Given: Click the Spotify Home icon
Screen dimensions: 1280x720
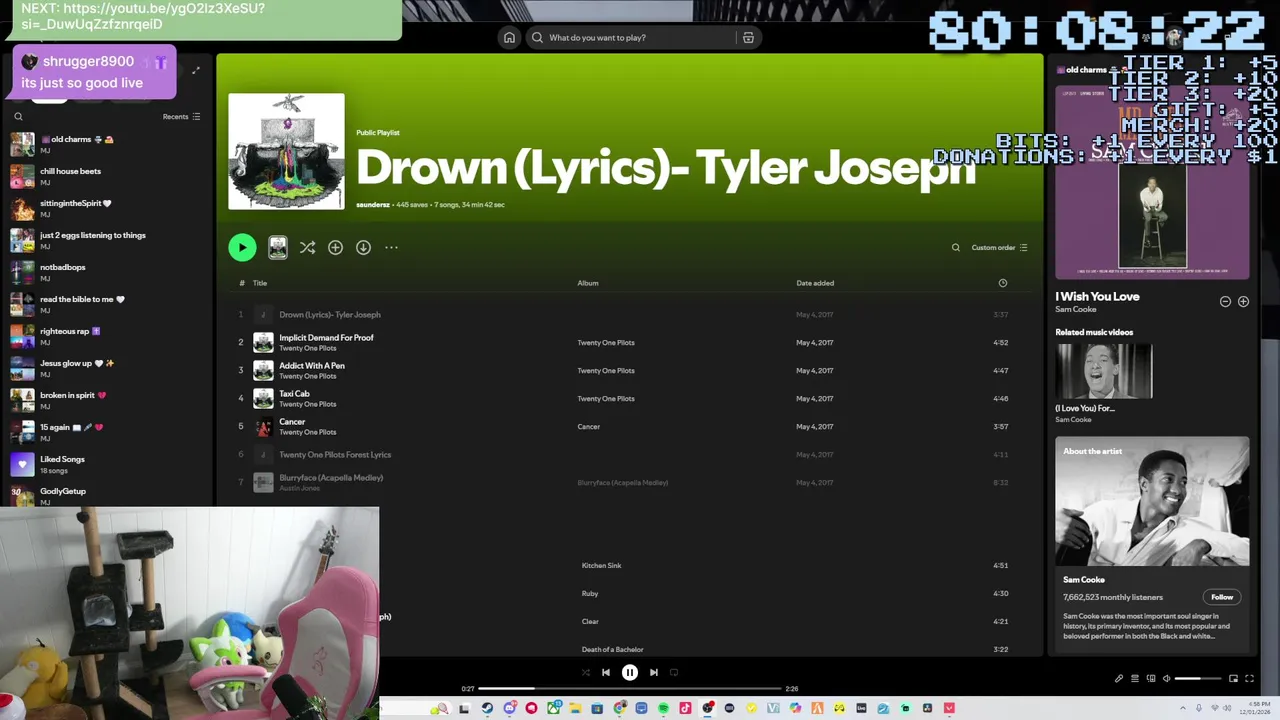Looking at the screenshot, I should [509, 38].
